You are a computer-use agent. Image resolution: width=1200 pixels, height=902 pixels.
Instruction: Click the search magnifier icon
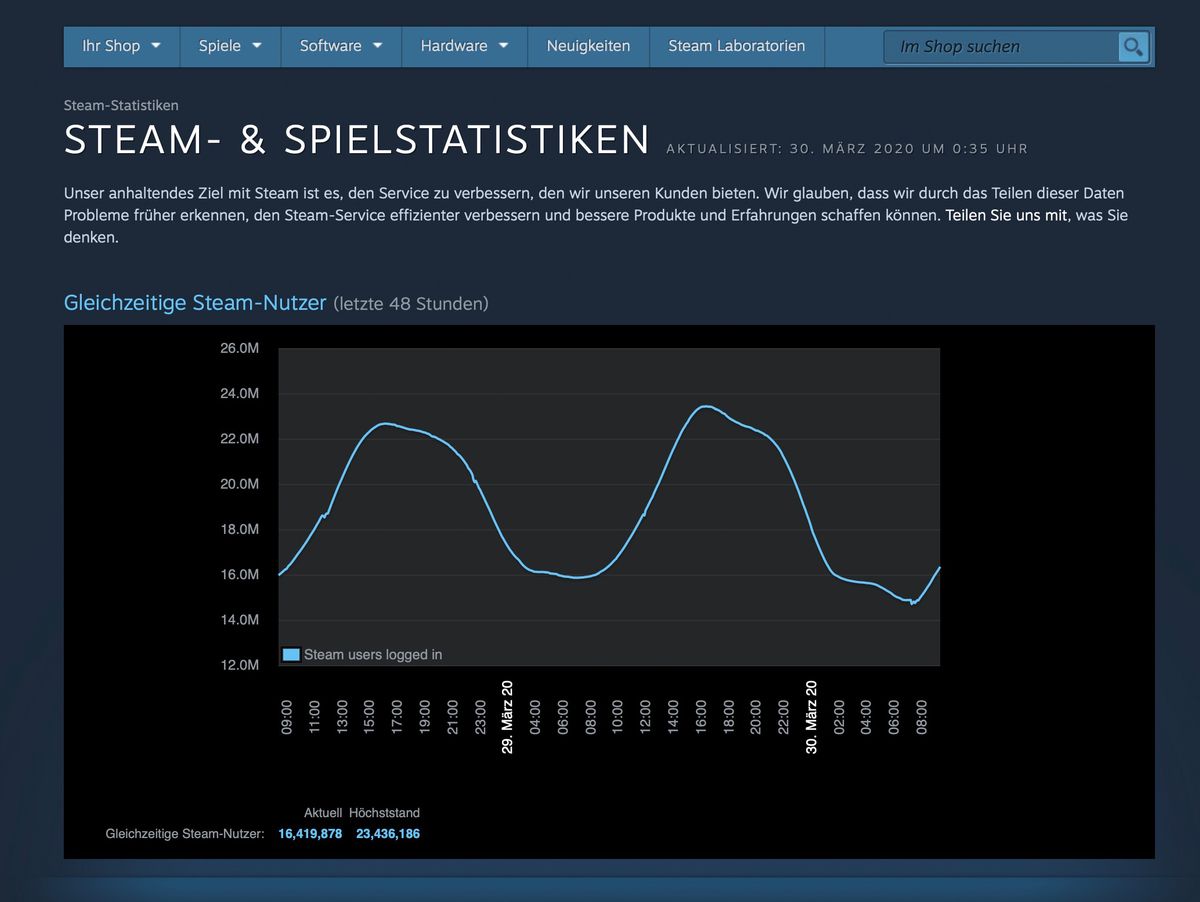[1132, 46]
